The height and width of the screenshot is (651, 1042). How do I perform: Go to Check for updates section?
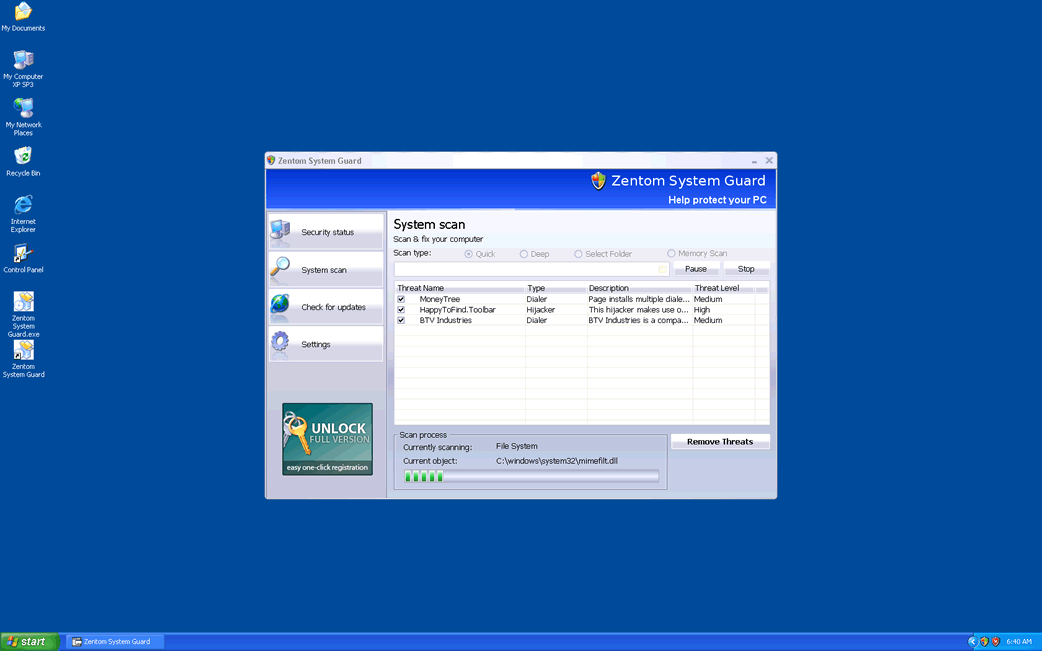pos(326,307)
